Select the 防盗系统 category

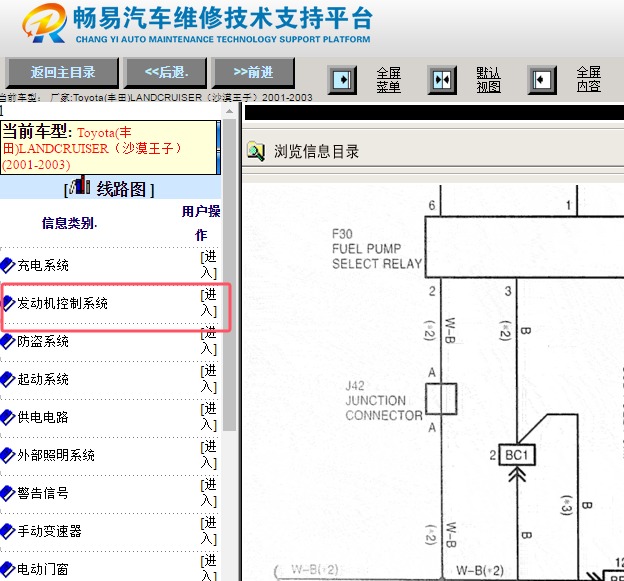pos(43,341)
